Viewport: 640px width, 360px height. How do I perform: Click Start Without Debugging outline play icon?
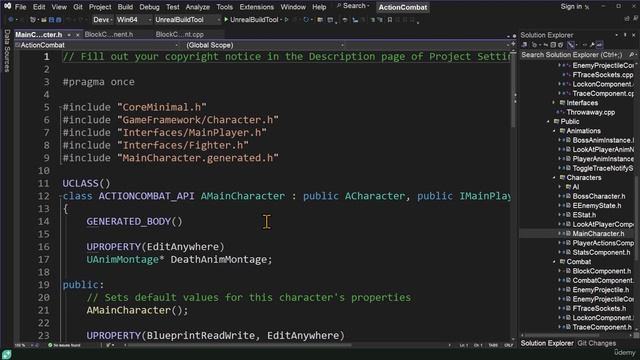click(x=287, y=20)
